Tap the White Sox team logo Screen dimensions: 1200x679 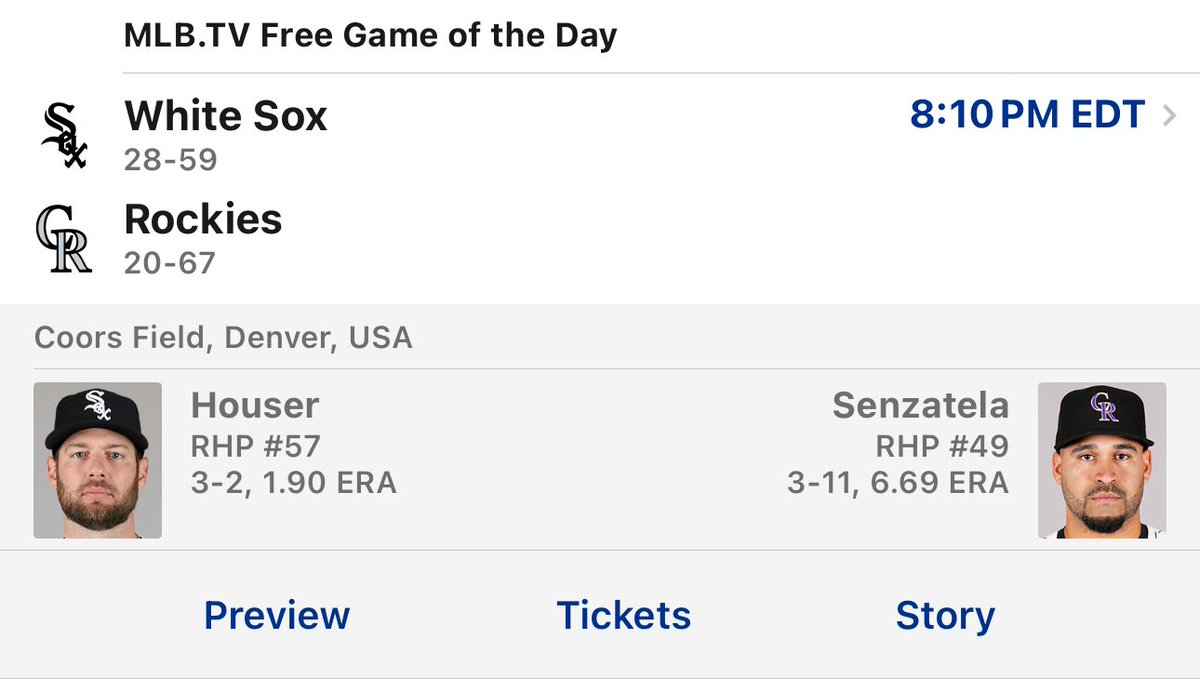tap(64, 137)
